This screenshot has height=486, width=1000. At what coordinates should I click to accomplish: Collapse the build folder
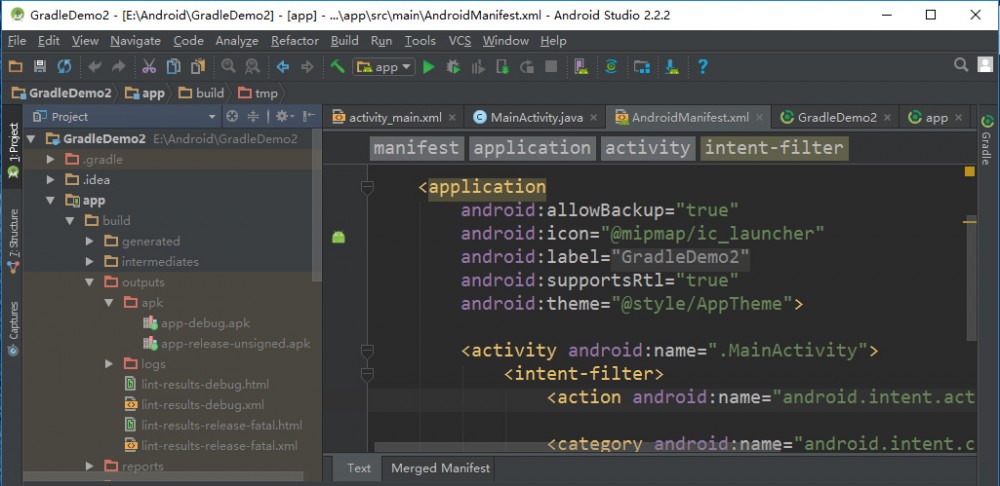tap(70, 221)
